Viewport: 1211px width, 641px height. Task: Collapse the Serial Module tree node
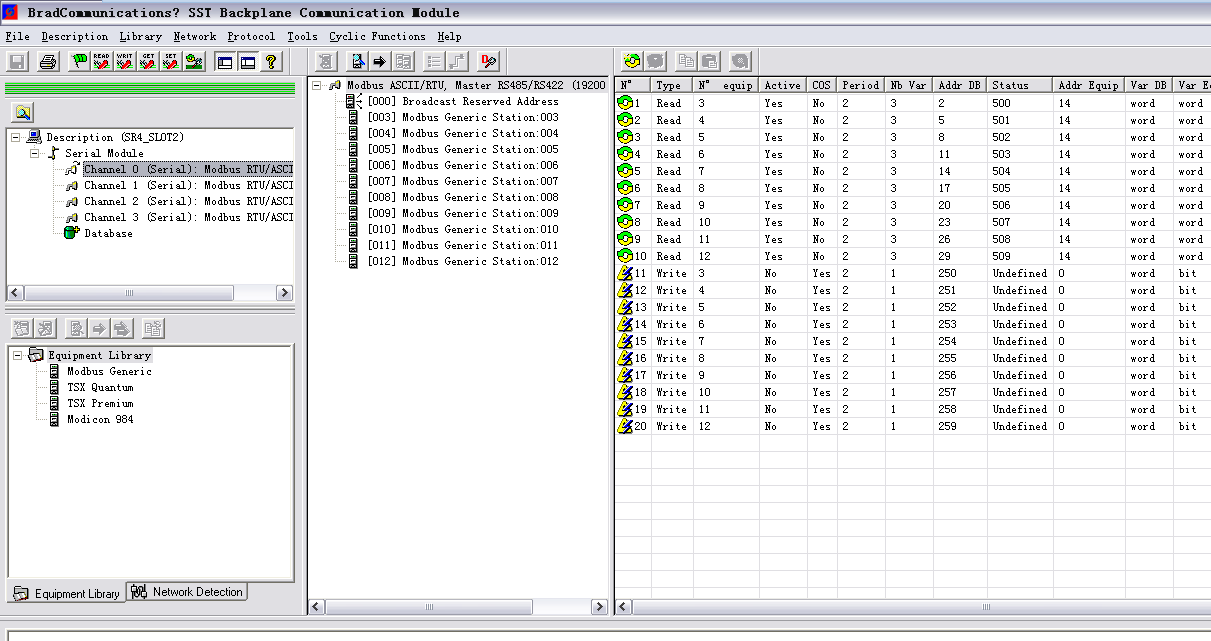pos(35,153)
